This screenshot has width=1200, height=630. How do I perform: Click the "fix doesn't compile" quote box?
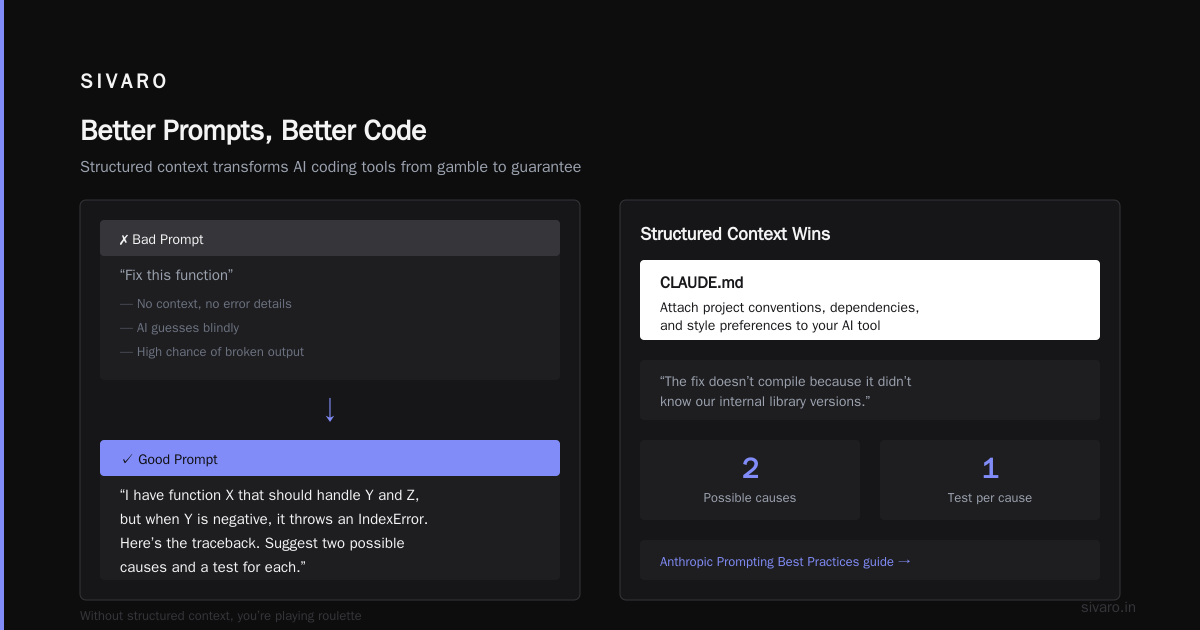pyautogui.click(x=870, y=390)
